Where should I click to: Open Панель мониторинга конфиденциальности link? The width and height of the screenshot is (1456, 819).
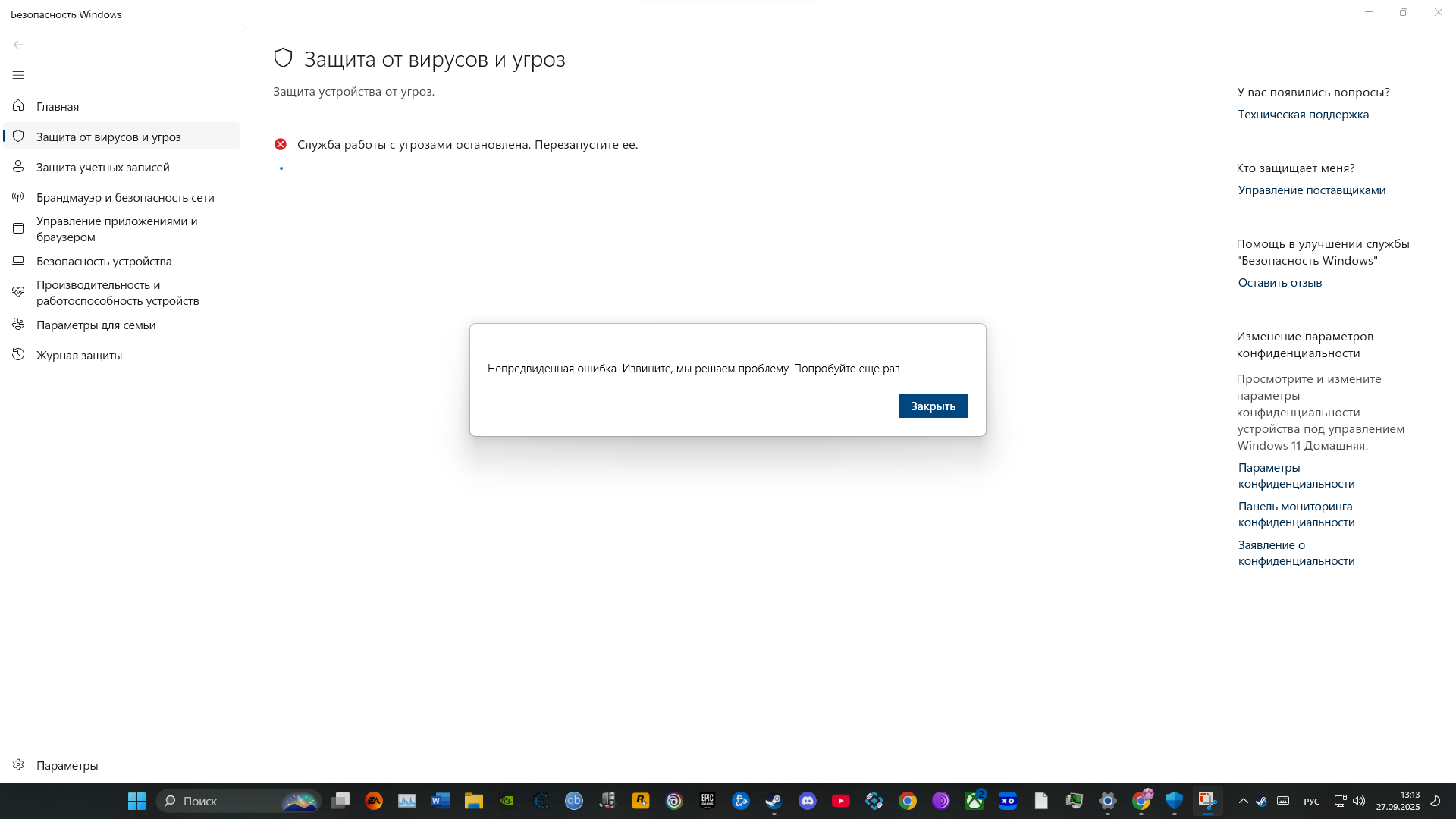pyautogui.click(x=1296, y=514)
